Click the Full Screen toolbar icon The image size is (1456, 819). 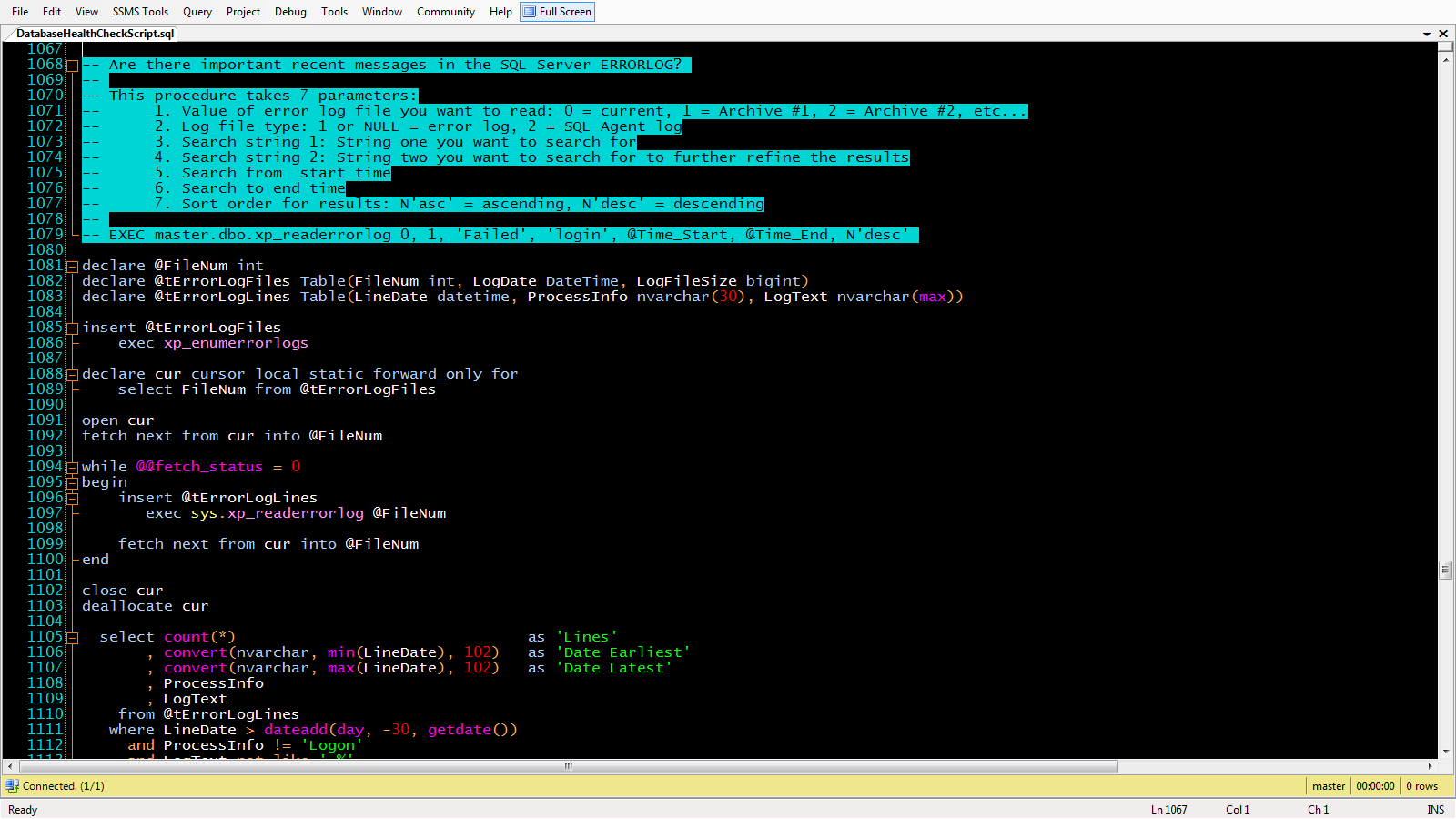557,12
